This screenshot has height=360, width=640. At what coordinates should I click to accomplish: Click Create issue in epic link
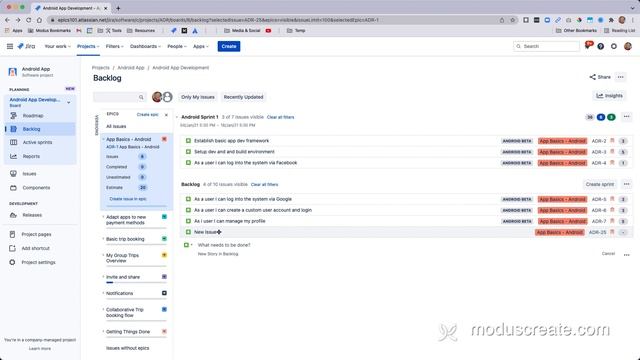pos(128,199)
